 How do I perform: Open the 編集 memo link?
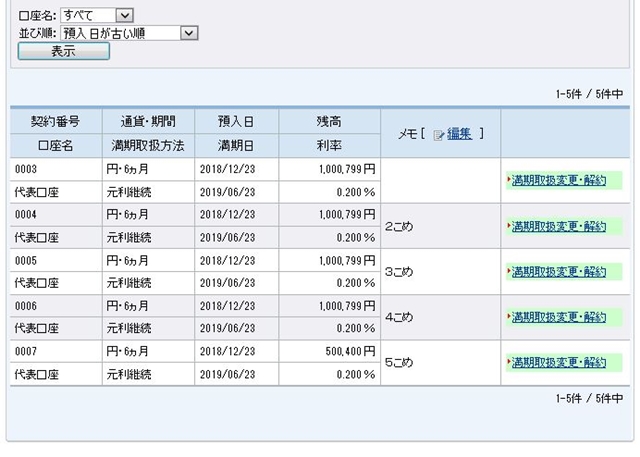459,134
